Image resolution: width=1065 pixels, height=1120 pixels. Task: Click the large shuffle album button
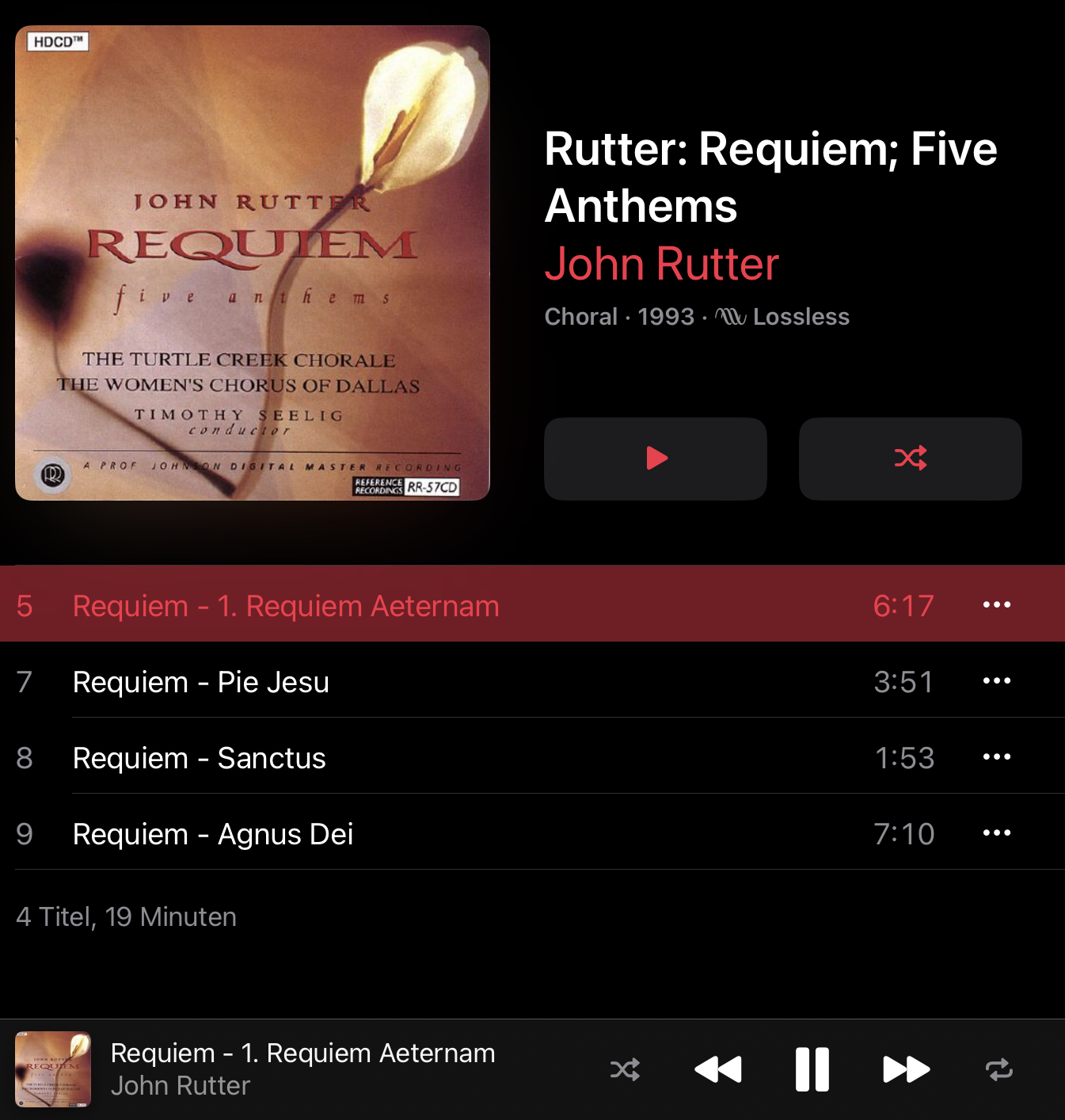[911, 459]
